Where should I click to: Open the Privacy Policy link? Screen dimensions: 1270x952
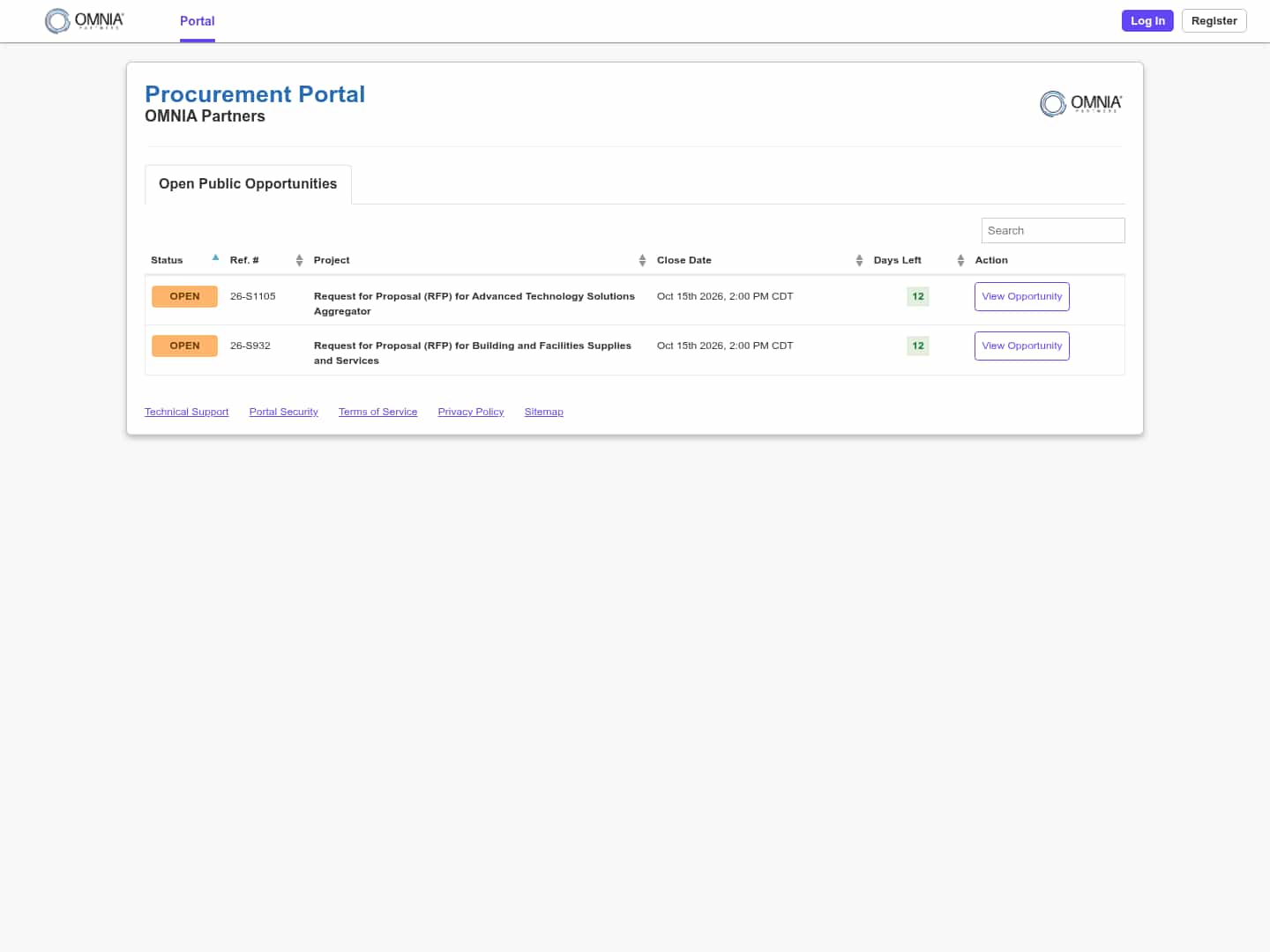pos(471,412)
